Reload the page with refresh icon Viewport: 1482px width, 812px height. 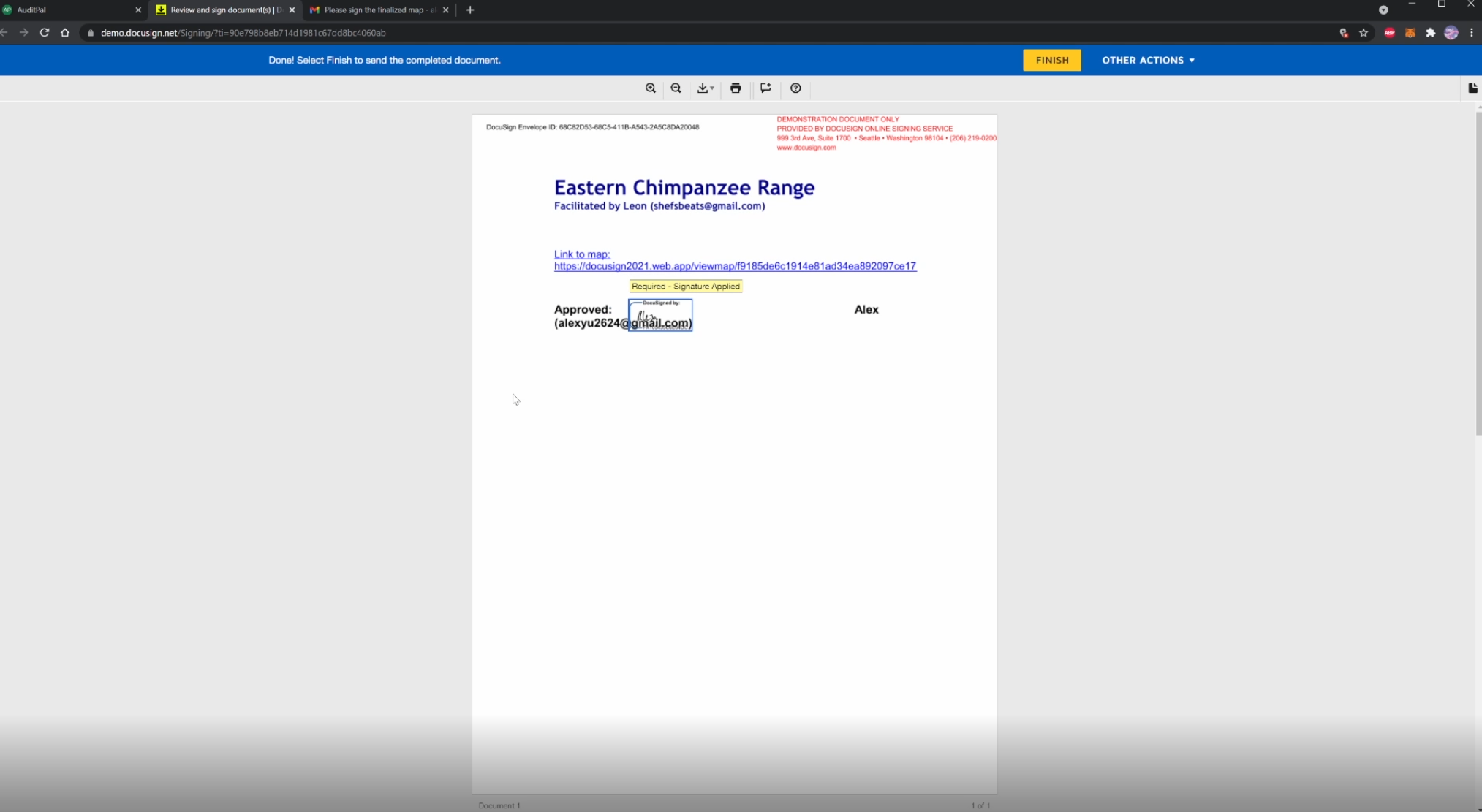45,33
